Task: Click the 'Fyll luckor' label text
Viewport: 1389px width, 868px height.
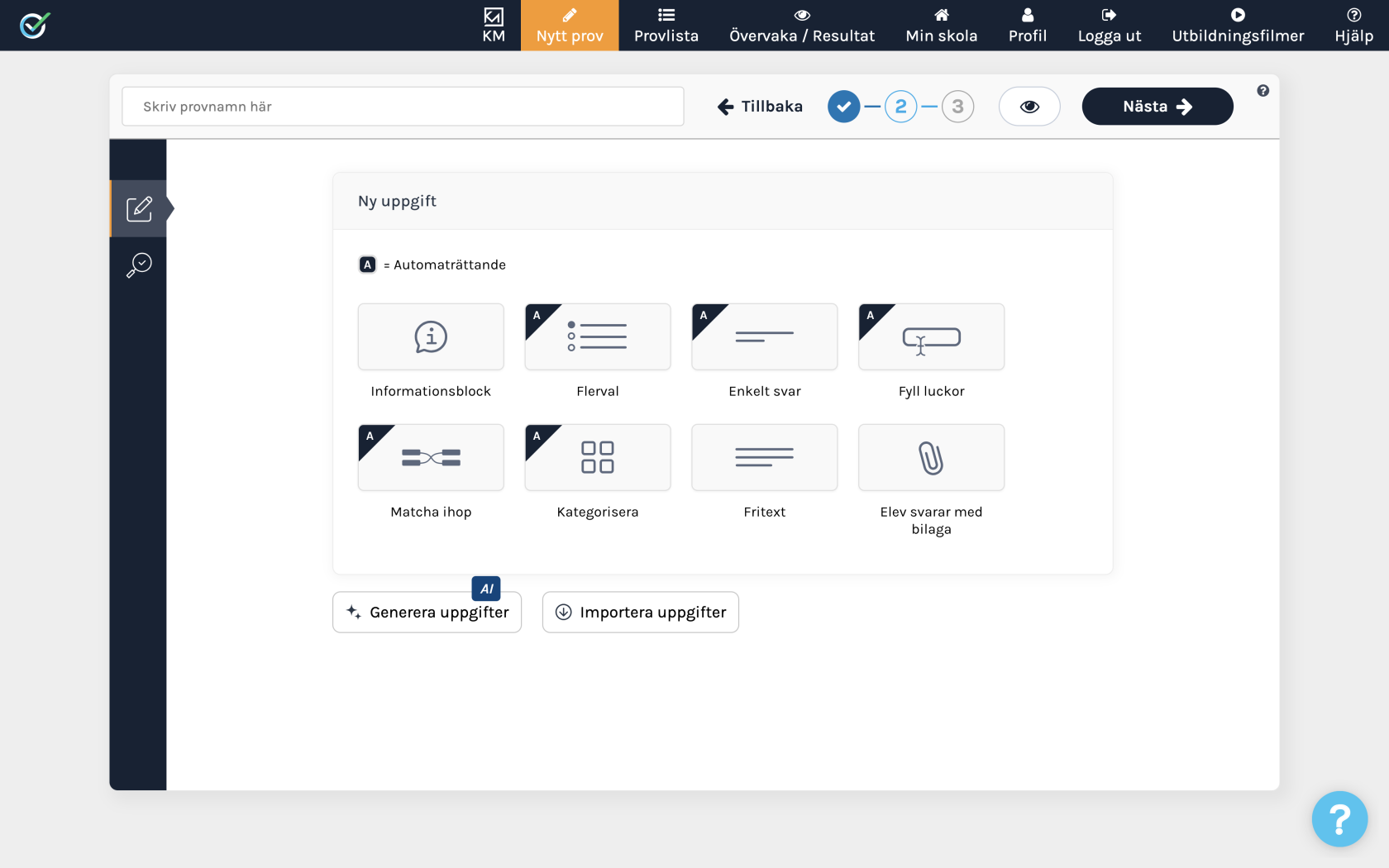Action: click(932, 391)
